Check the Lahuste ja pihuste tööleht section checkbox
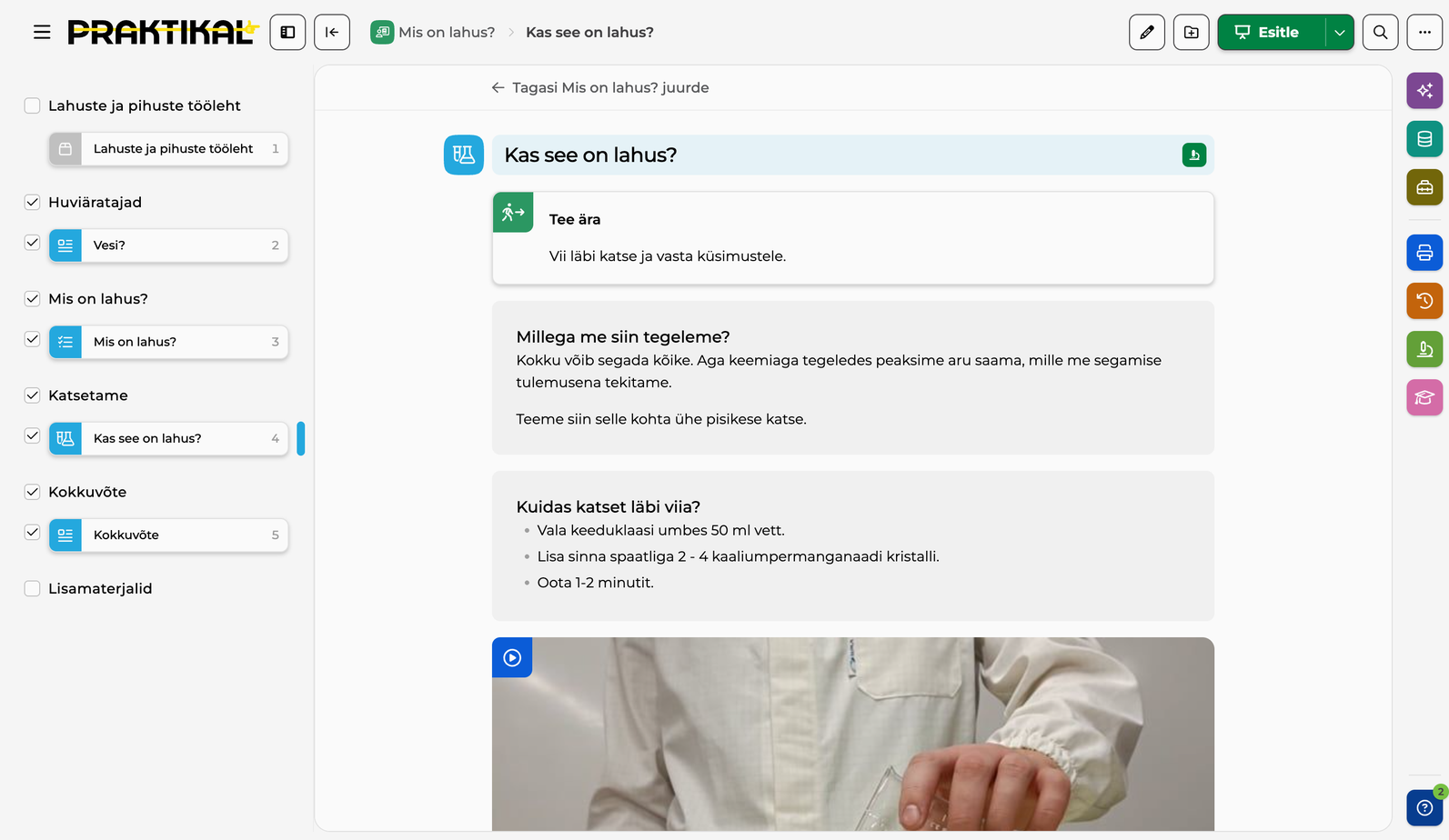Screen dimensions: 1449x840 click(32, 105)
